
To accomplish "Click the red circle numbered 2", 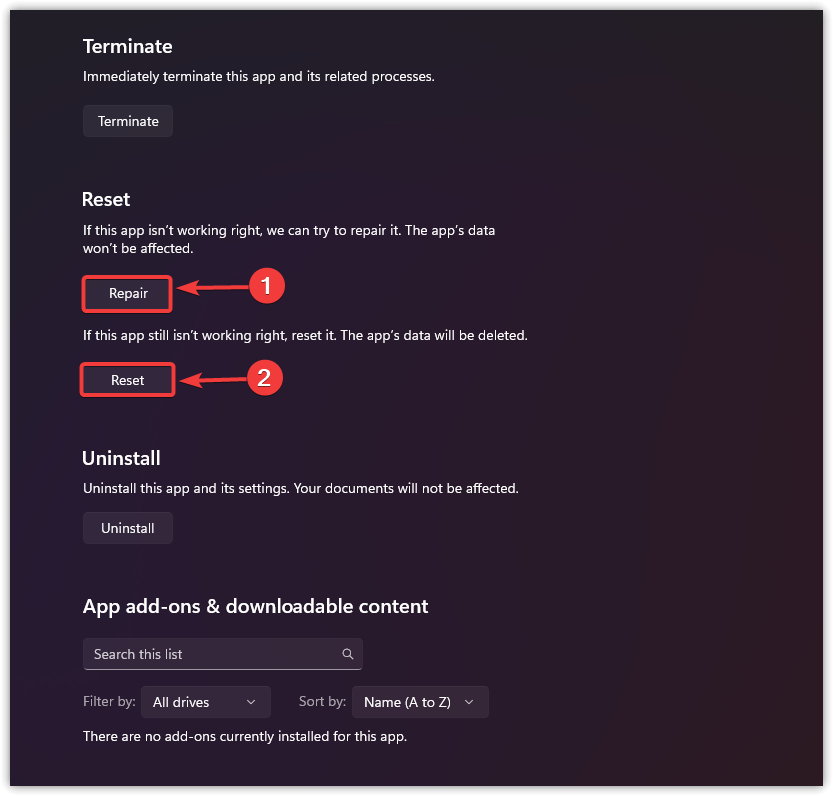I will pos(264,378).
